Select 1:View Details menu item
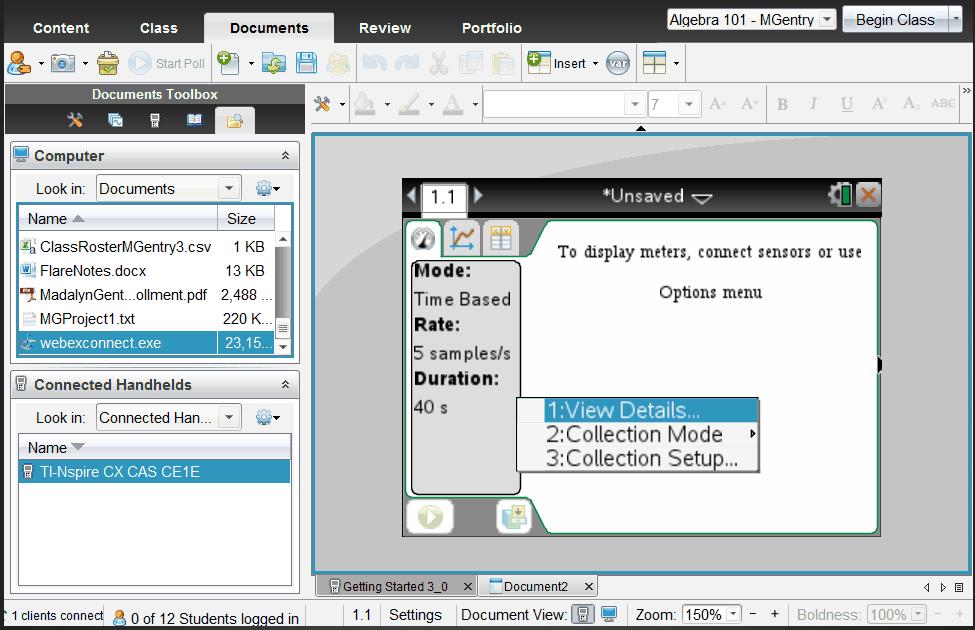 (x=638, y=410)
